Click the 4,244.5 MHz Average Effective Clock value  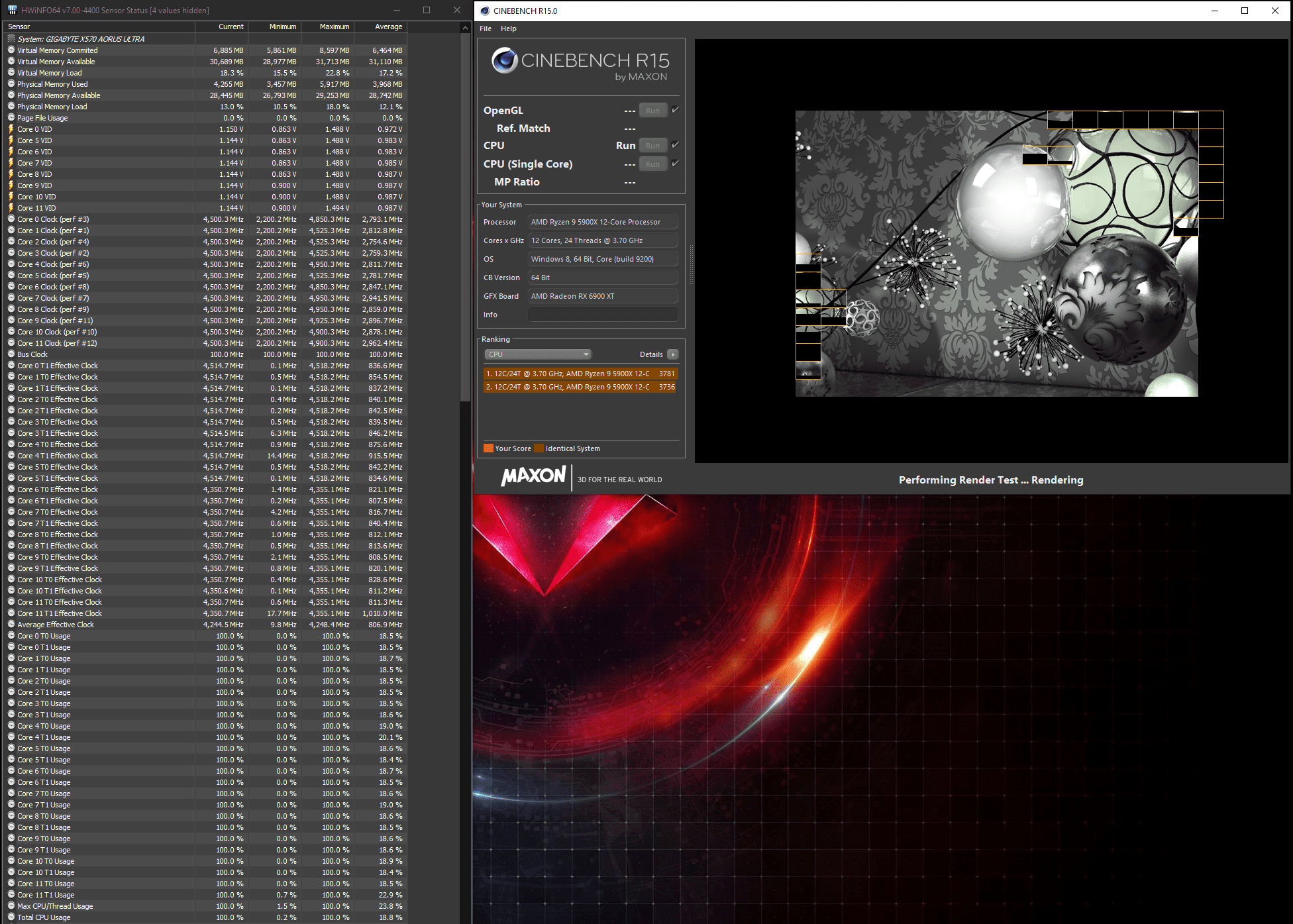point(225,625)
